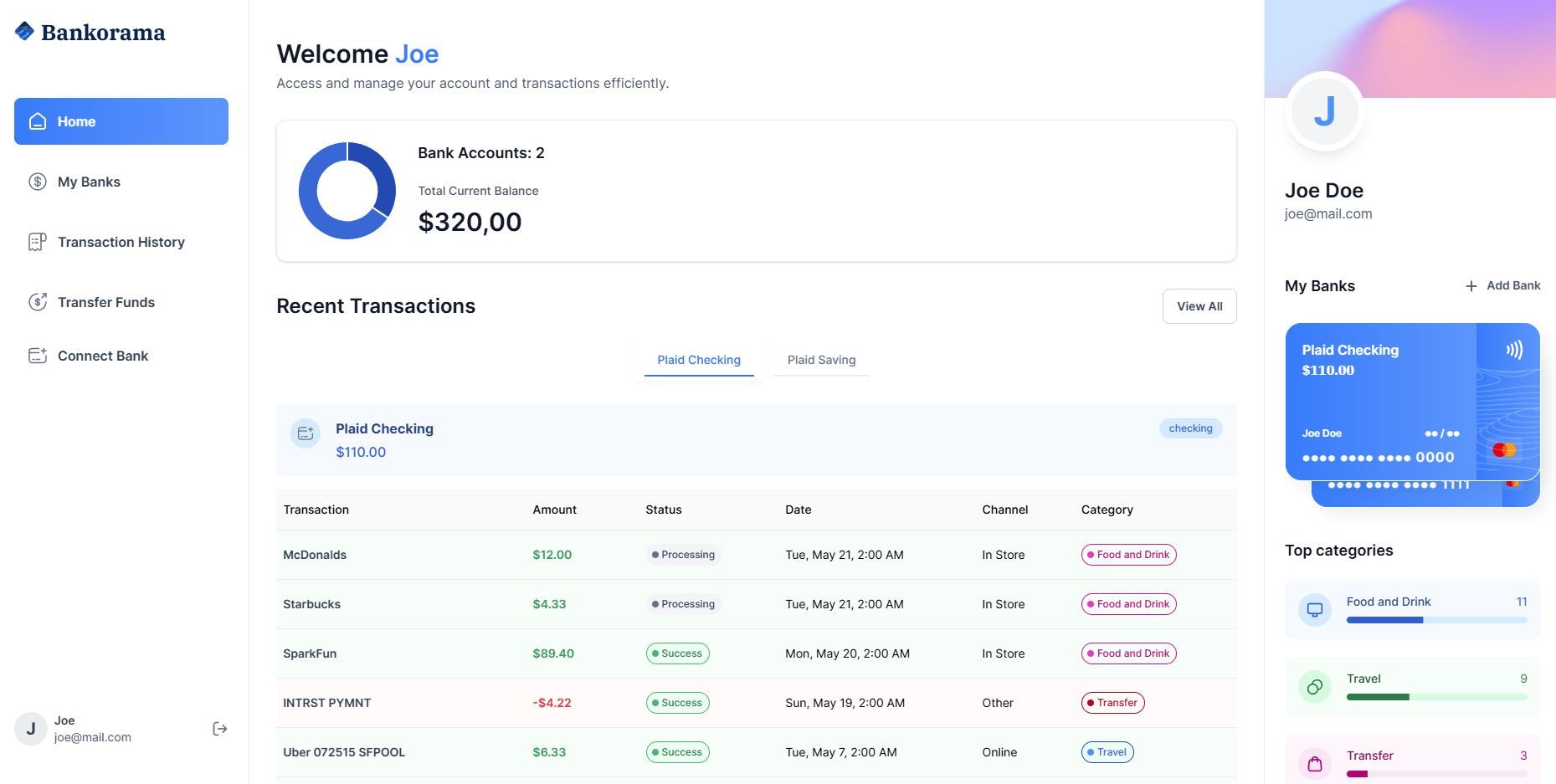This screenshot has width=1556, height=784.
Task: Click the contactless icon on Plaid Checking card
Action: pos(1513,350)
